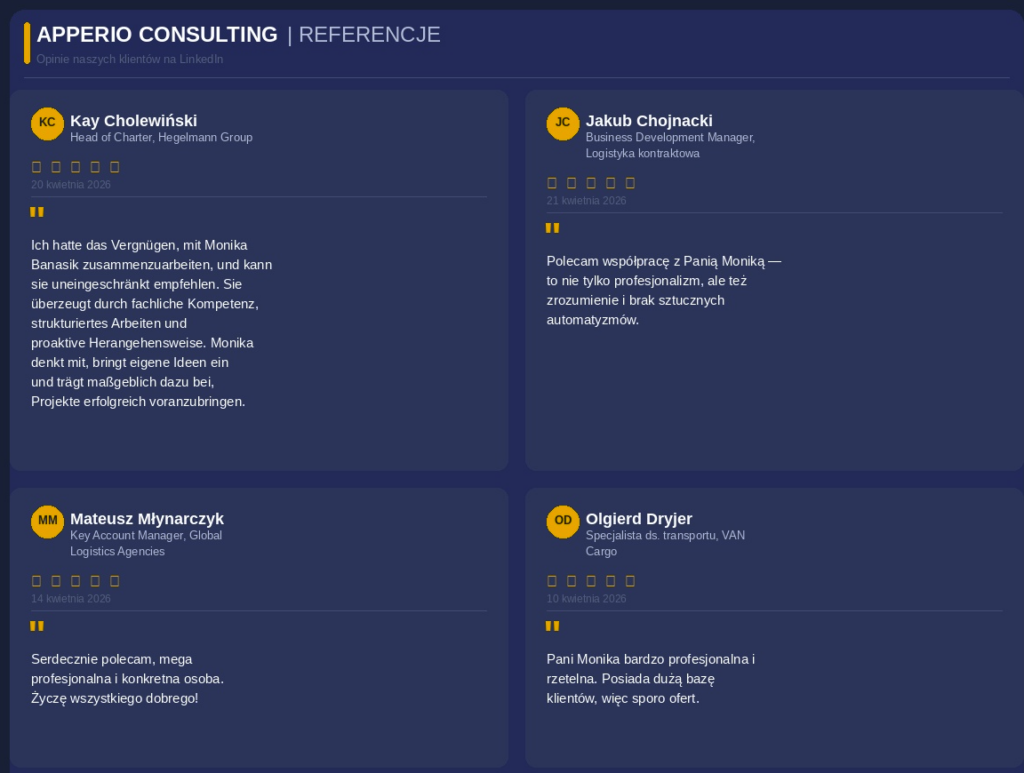Viewport: 1024px width, 773px height.
Task: Click the subtitle Opinie naszych klientów na LinkedIn
Action: coord(129,59)
